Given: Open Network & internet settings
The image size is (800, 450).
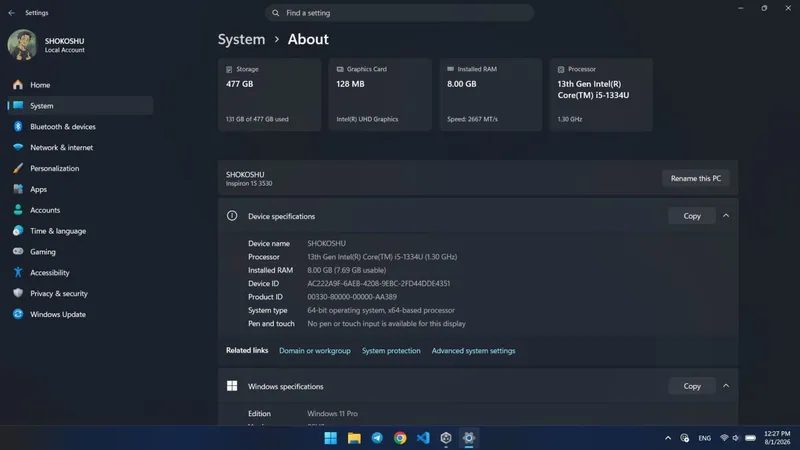Looking at the screenshot, I should (x=80, y=147).
